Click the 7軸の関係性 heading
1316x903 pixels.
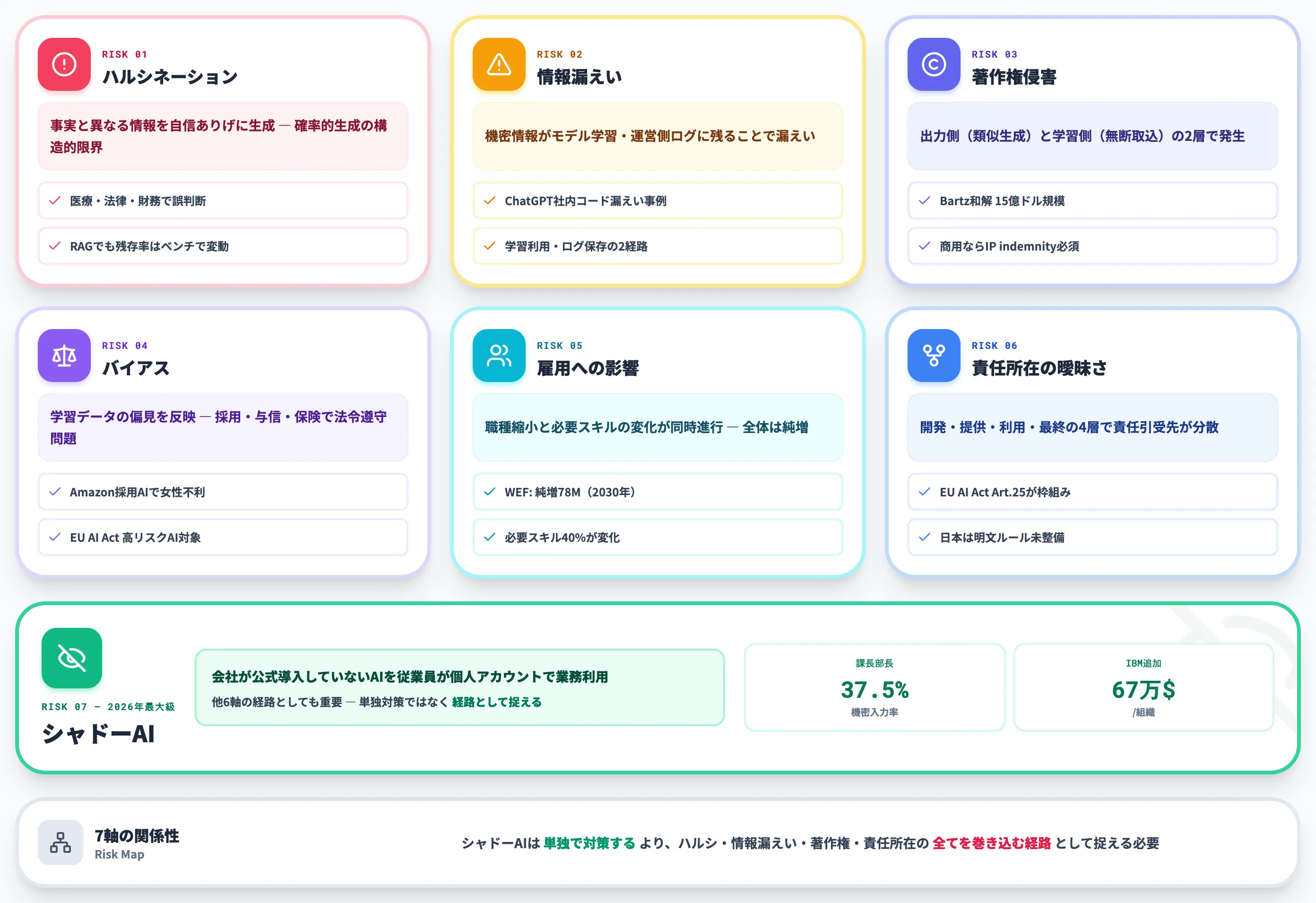point(137,835)
